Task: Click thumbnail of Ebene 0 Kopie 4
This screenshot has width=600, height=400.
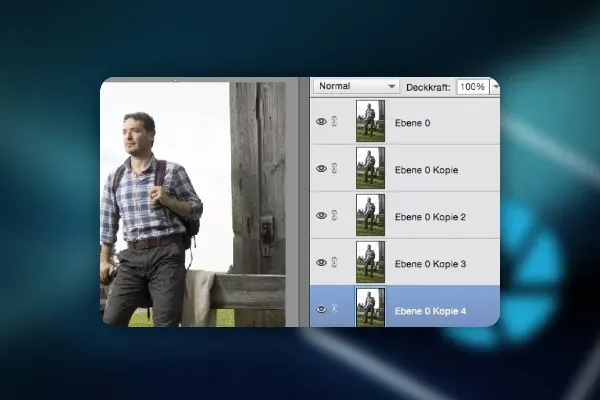Action: tap(370, 307)
